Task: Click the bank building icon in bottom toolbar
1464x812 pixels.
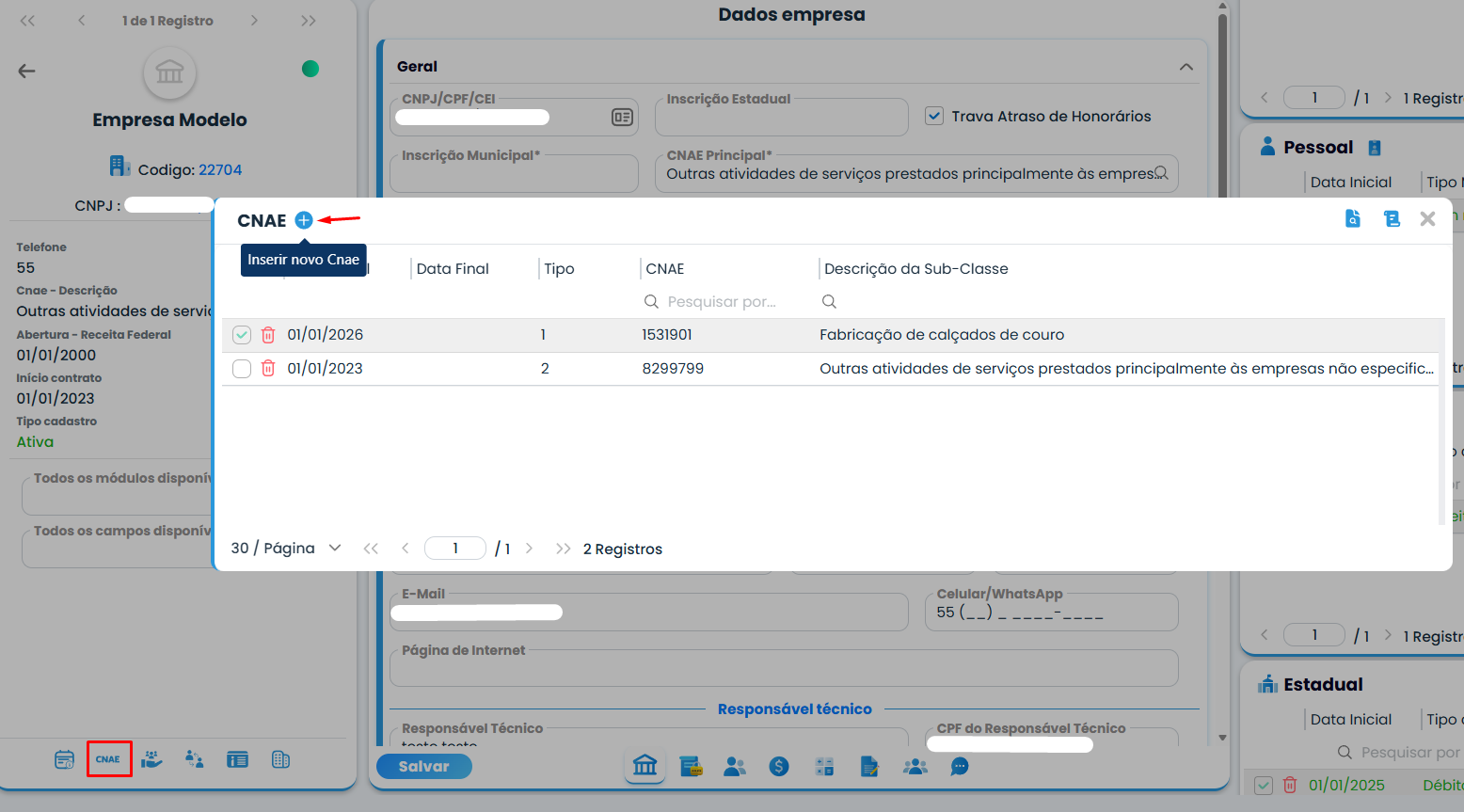Action: coord(644,766)
